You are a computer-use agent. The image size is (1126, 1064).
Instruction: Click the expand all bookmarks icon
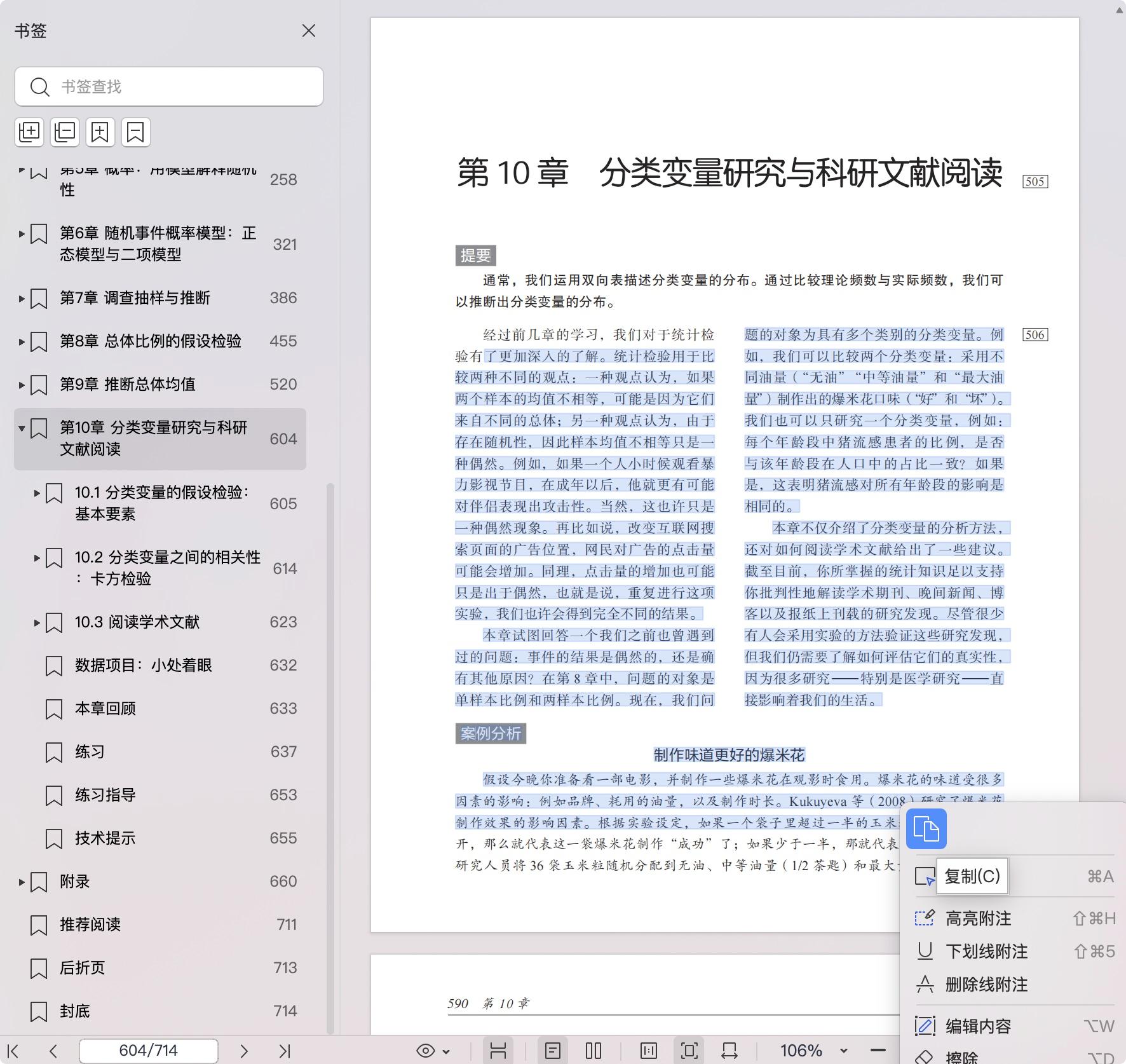tap(29, 132)
